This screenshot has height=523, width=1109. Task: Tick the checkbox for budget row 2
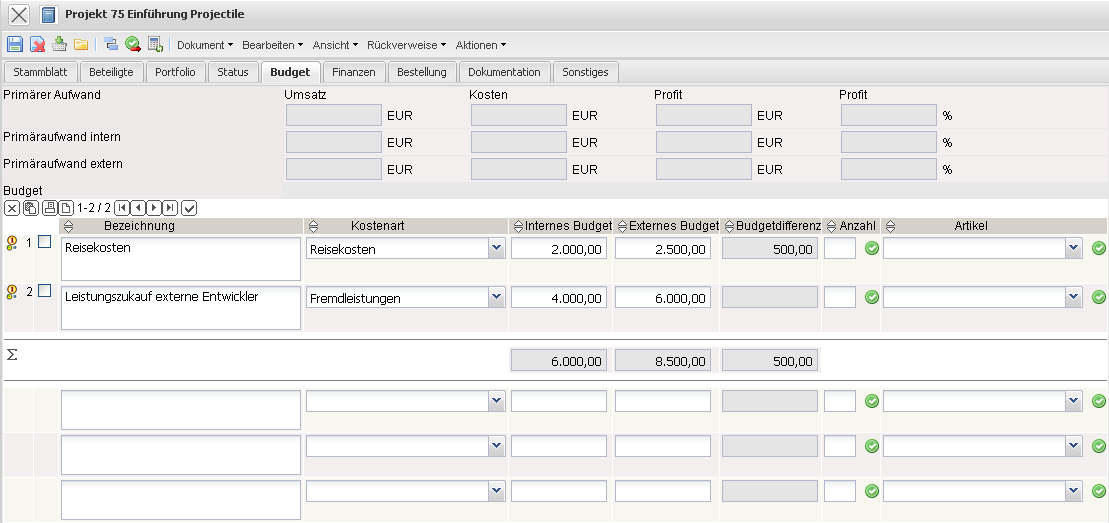tap(44, 291)
